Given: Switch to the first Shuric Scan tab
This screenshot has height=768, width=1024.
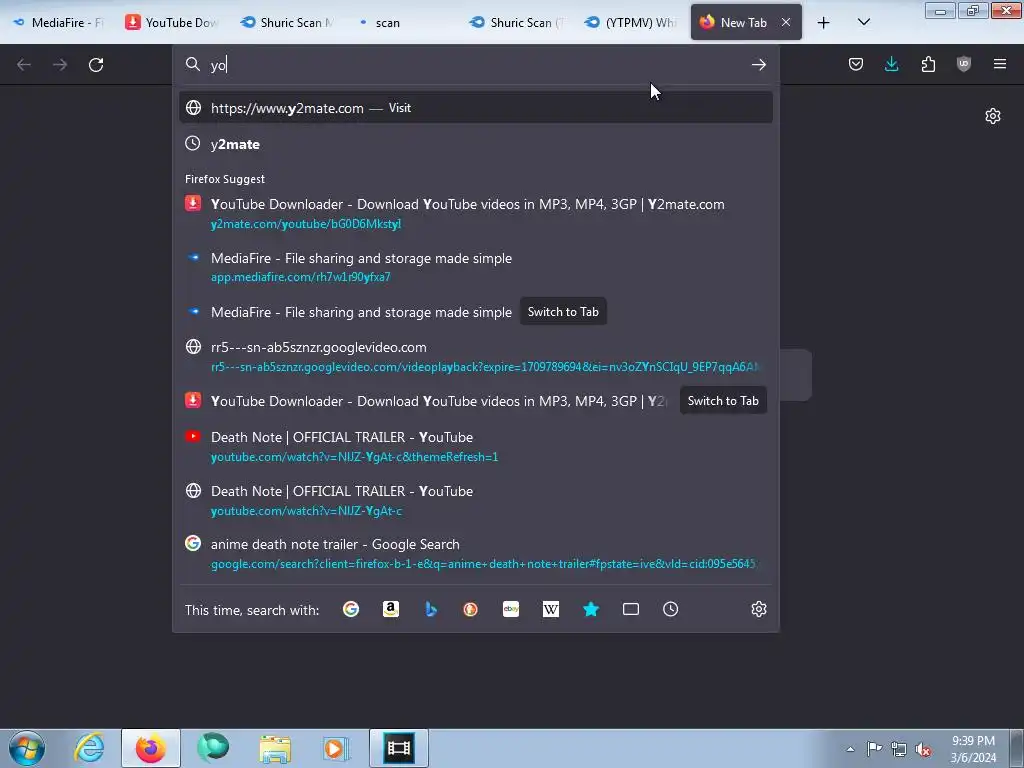Looking at the screenshot, I should (x=287, y=23).
